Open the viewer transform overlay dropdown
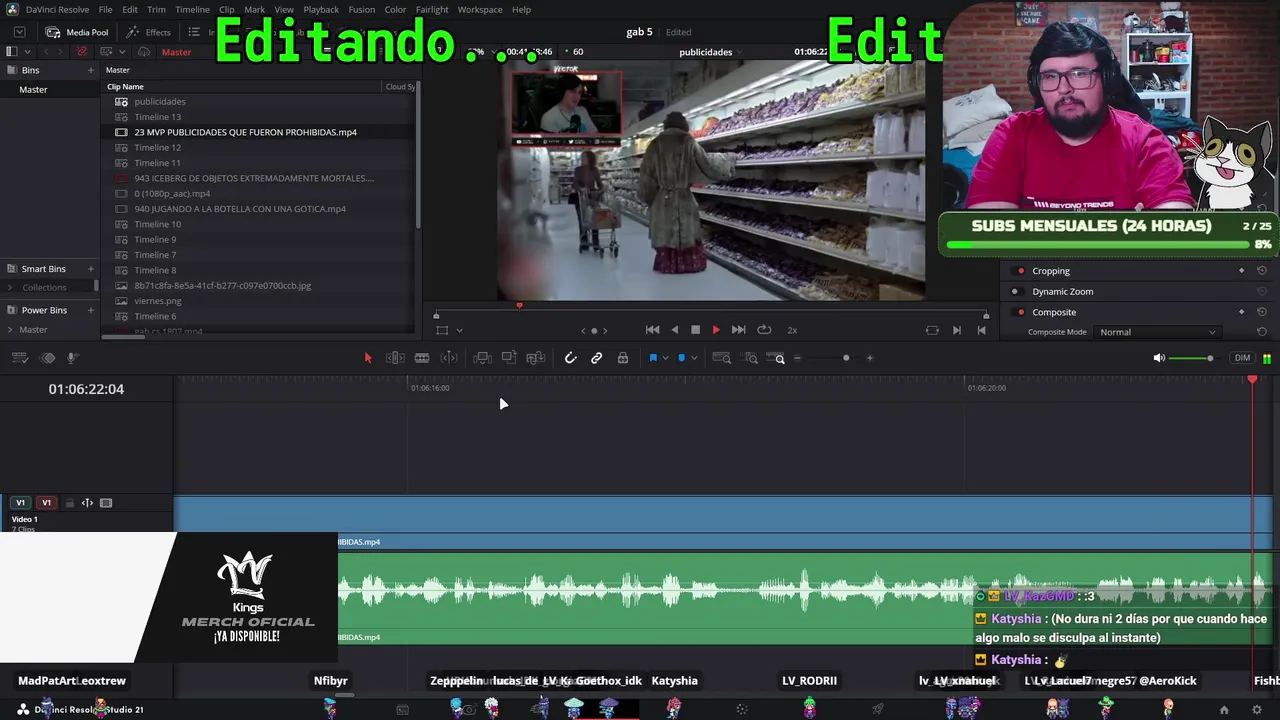The width and height of the screenshot is (1280, 720). point(459,330)
